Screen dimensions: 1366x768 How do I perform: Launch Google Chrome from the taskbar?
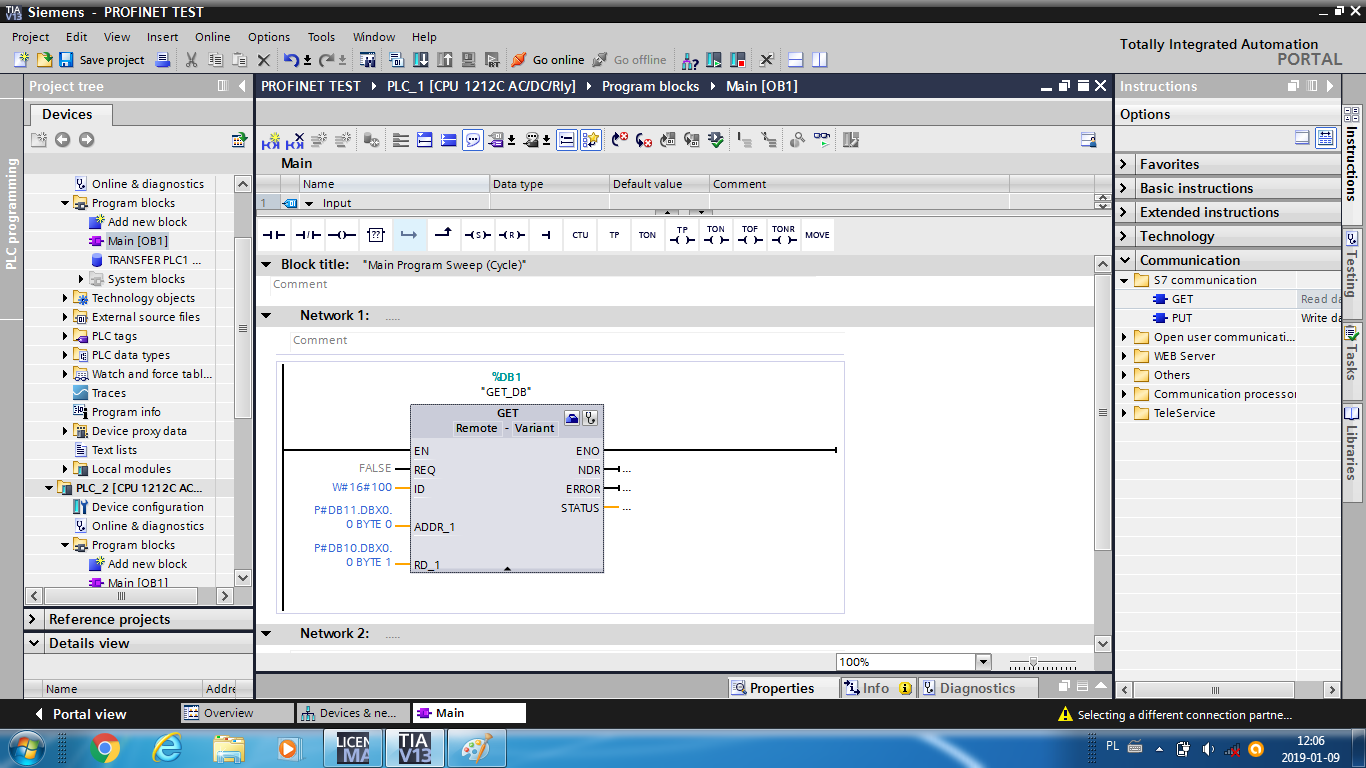tap(105, 748)
